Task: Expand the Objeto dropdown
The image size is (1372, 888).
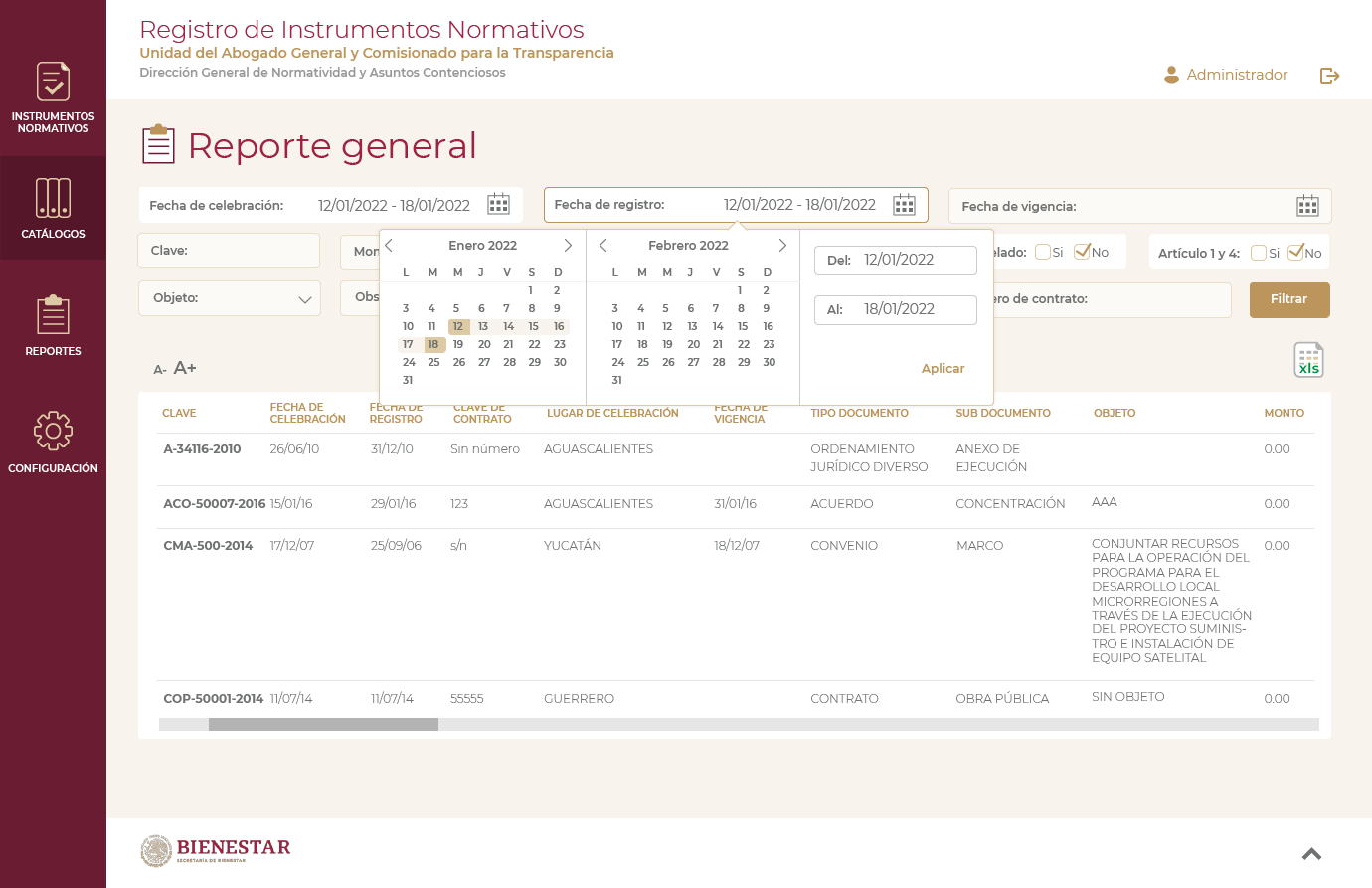Action: coord(304,299)
